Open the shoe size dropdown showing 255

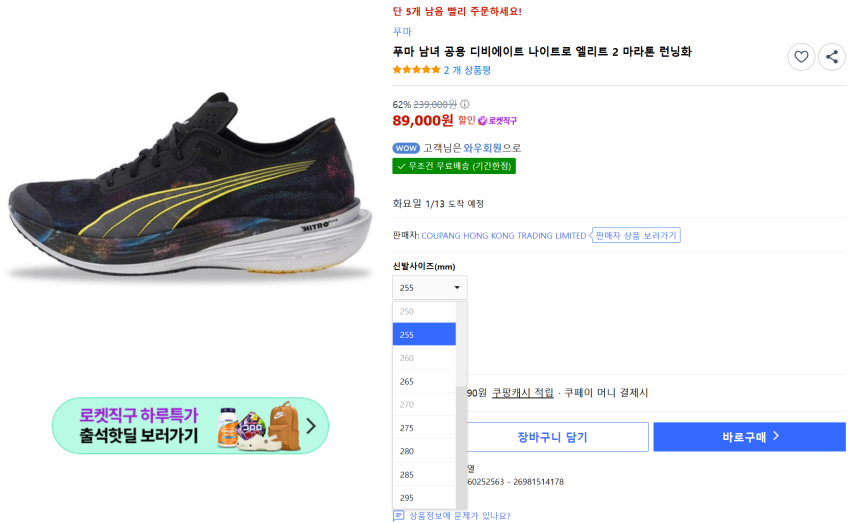429,288
